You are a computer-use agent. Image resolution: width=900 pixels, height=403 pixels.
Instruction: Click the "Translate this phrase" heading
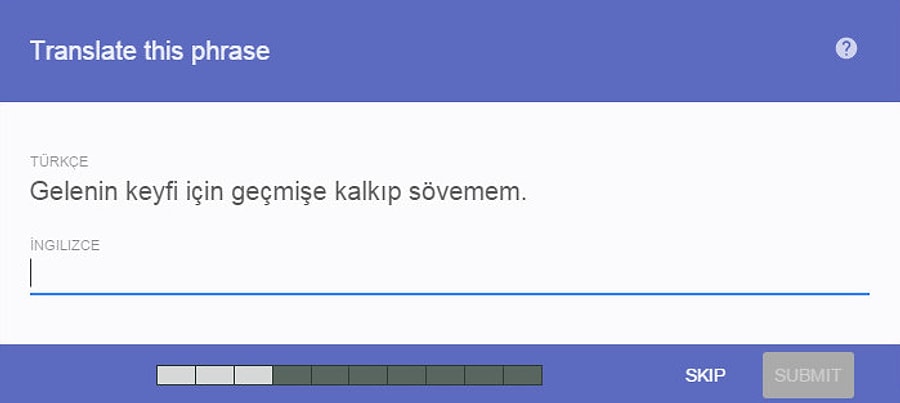(x=150, y=51)
